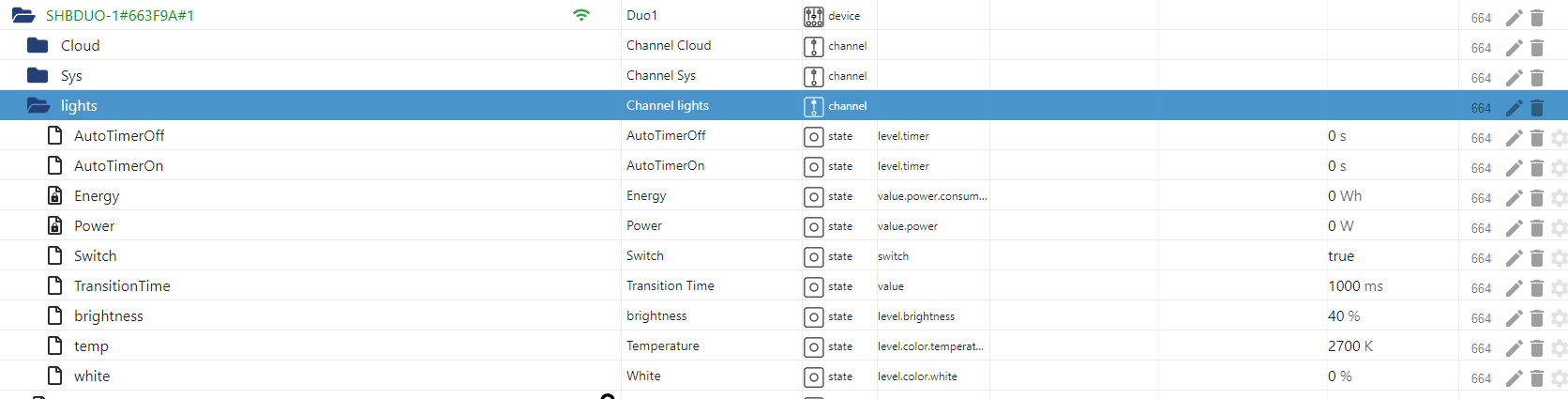This screenshot has width=1568, height=399.
Task: Collapse the open lights folder
Action: (x=38, y=106)
